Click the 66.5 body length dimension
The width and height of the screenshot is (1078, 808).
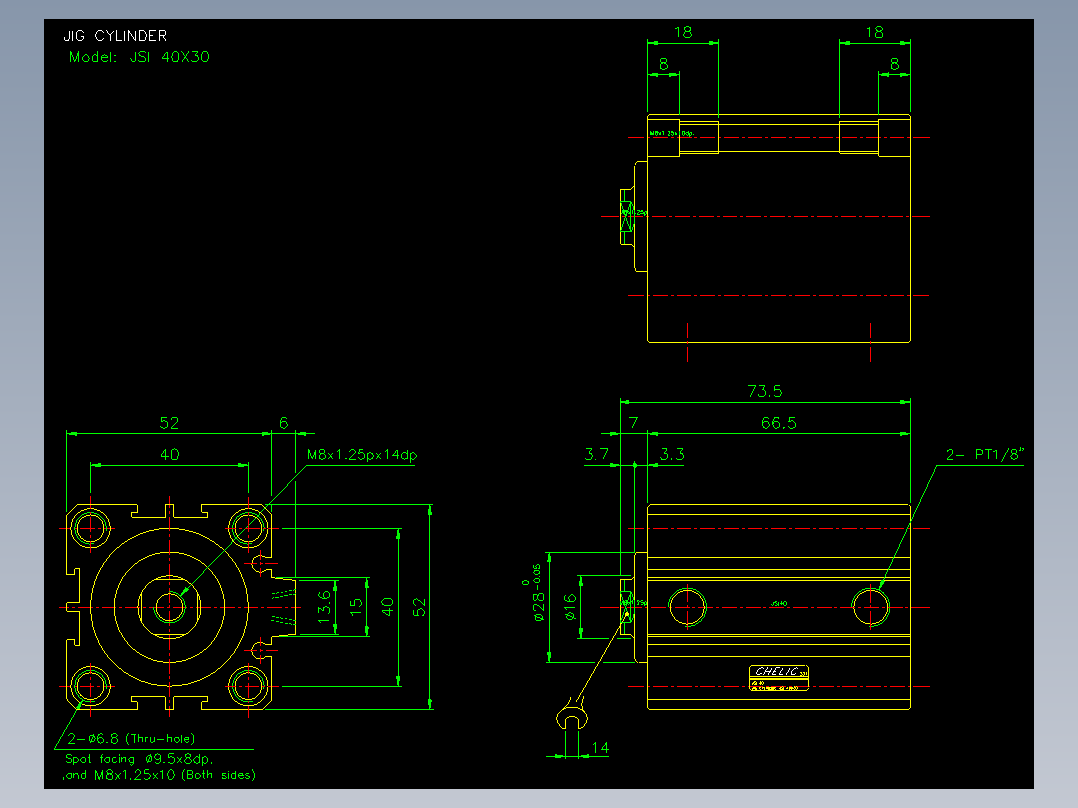pyautogui.click(x=778, y=423)
